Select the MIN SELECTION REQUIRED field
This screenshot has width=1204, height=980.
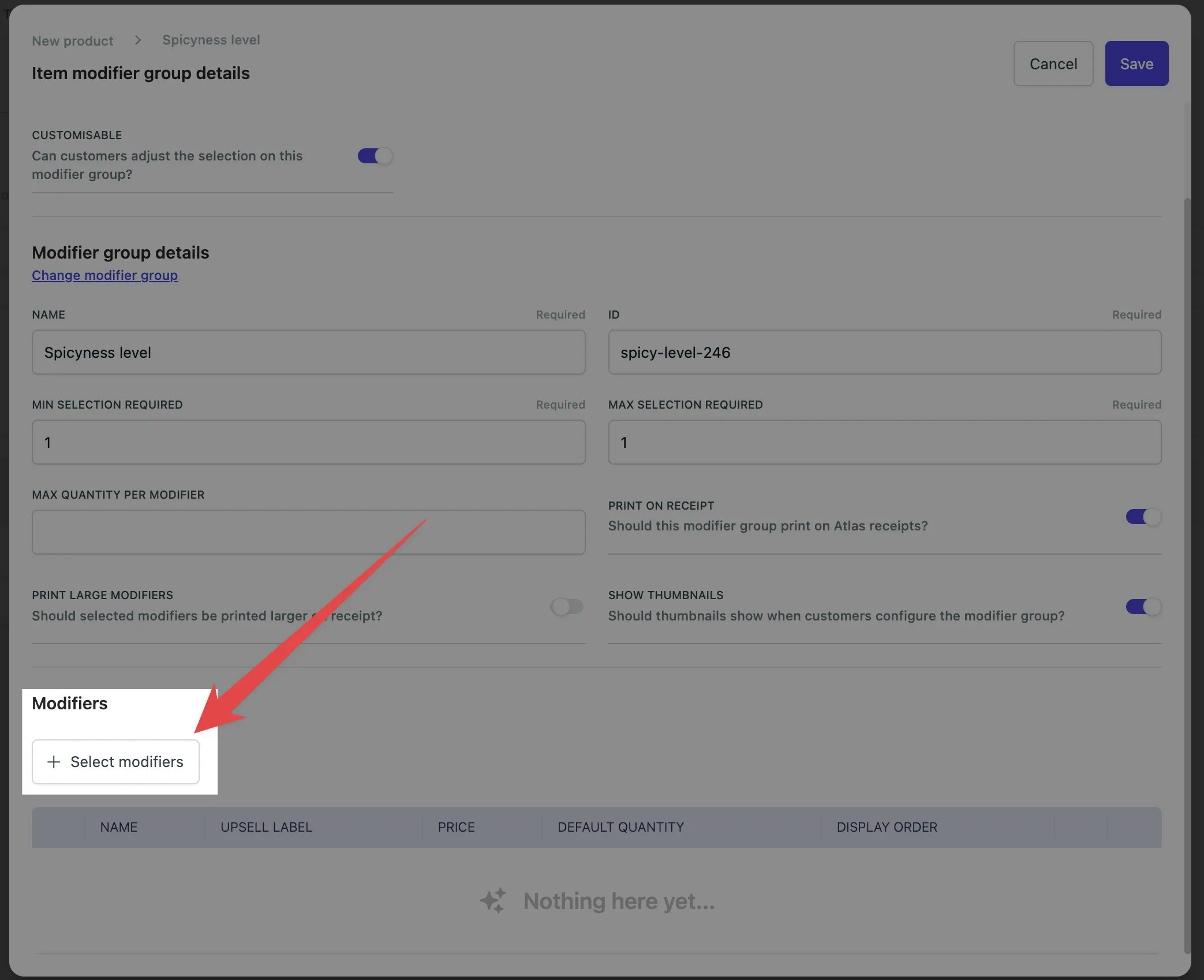pos(308,442)
